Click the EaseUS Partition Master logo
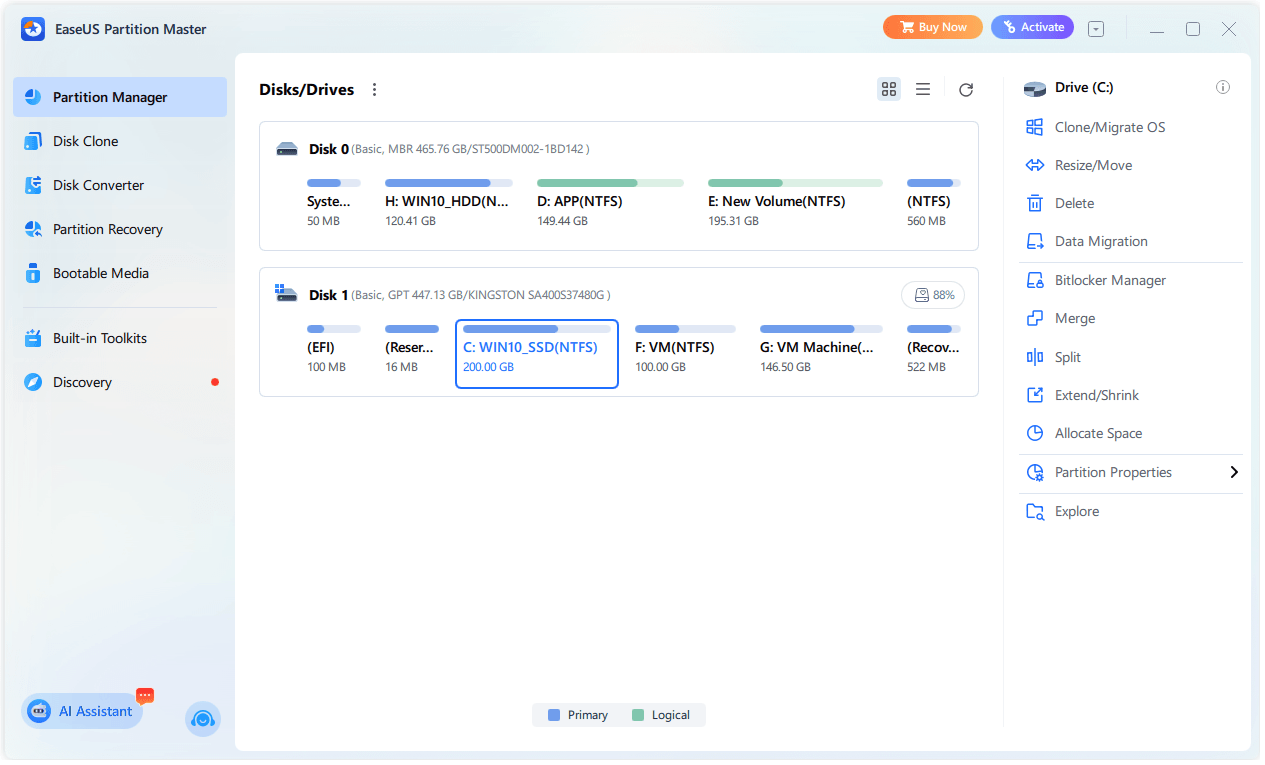The height and width of the screenshot is (765, 1265). tap(33, 29)
